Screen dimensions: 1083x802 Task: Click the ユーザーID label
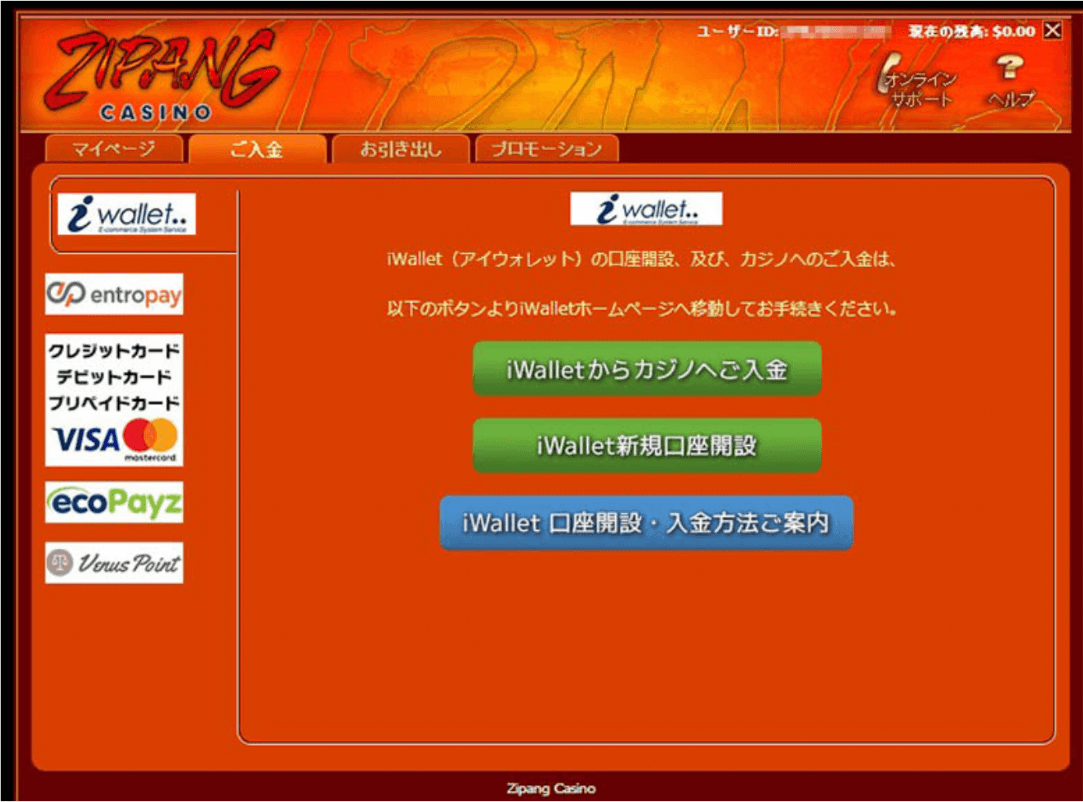pyautogui.click(x=737, y=31)
